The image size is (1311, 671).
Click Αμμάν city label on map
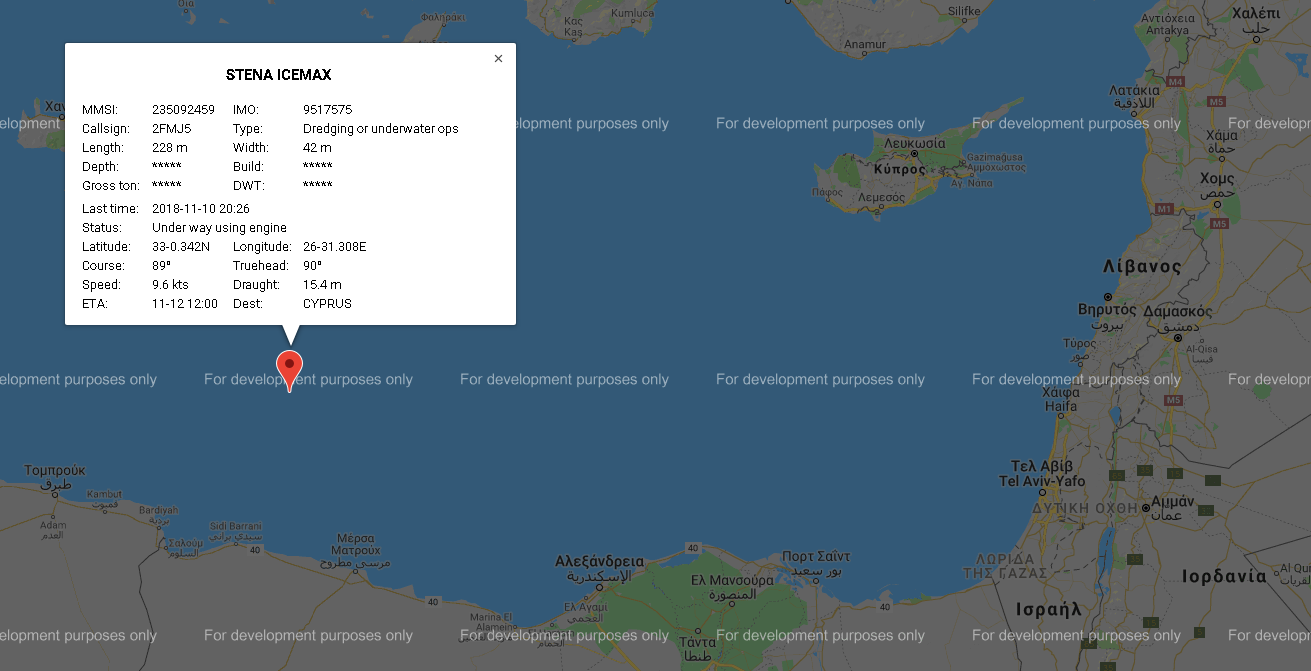(x=1172, y=500)
